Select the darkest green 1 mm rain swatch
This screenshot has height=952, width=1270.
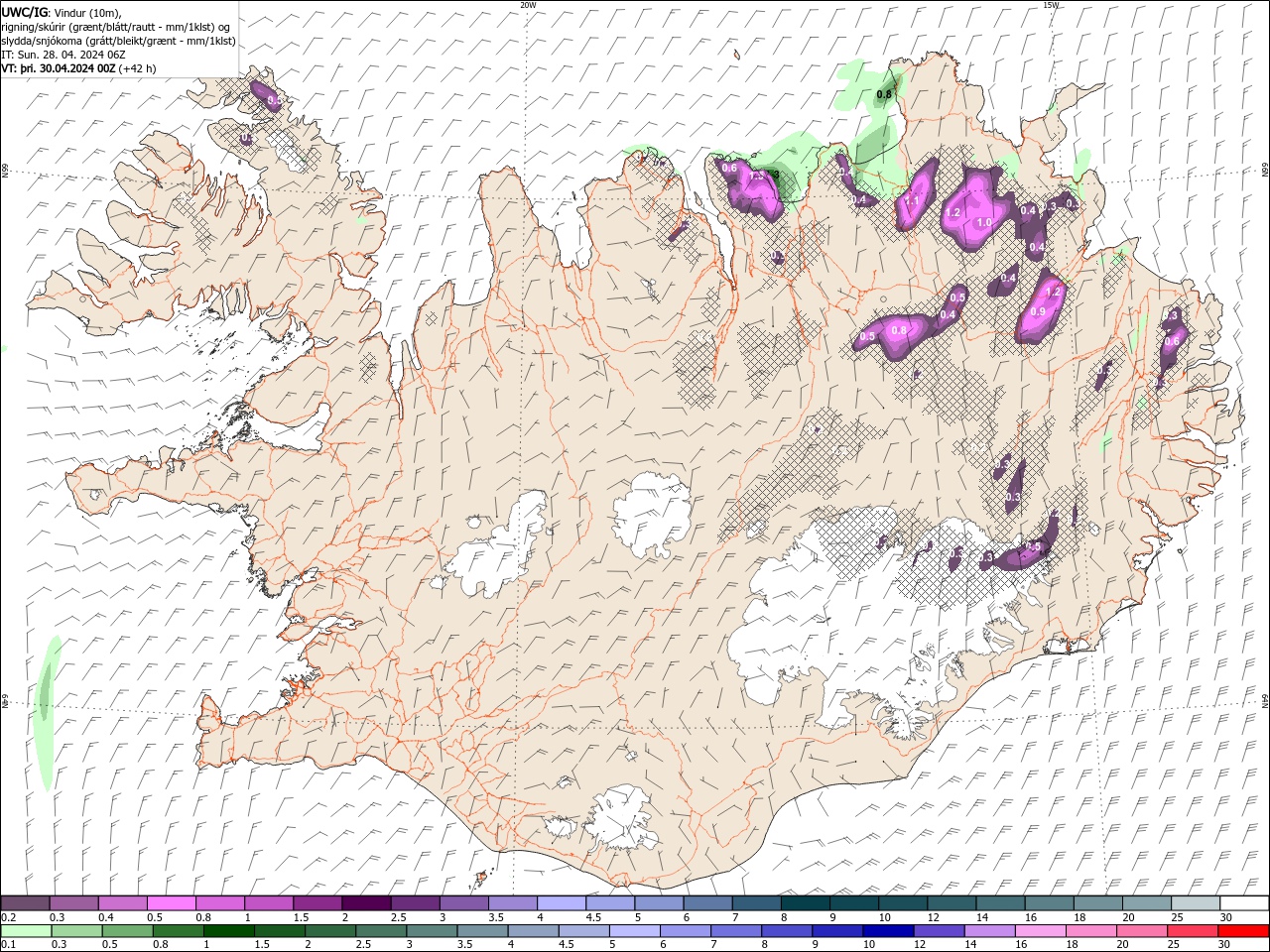click(229, 931)
